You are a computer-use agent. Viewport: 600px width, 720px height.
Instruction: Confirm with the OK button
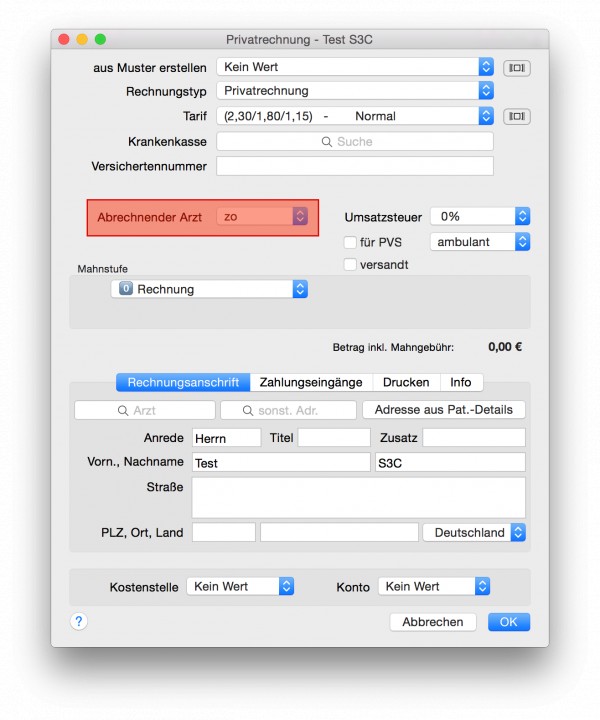tap(509, 622)
